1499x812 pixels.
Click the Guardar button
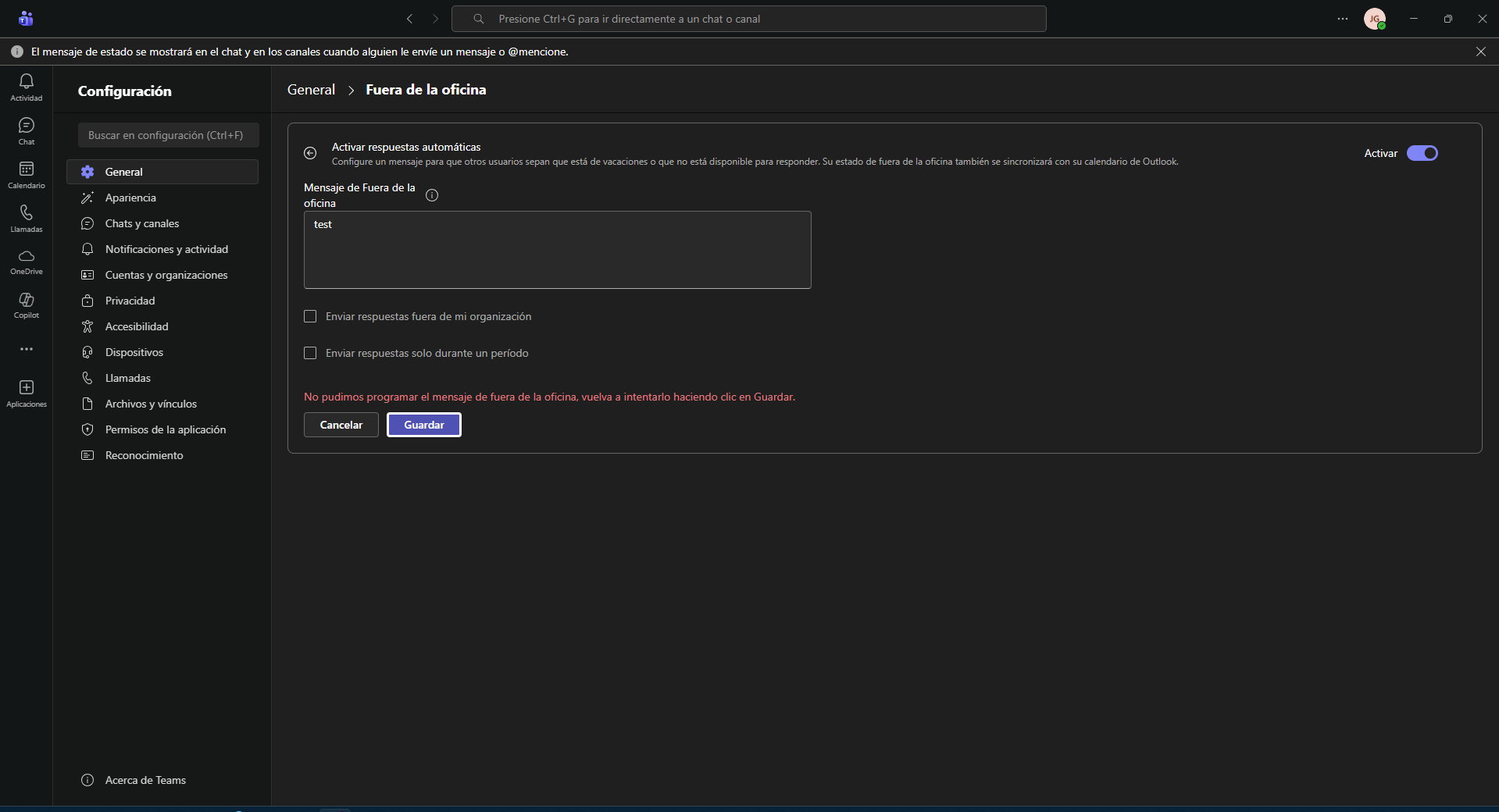click(424, 425)
